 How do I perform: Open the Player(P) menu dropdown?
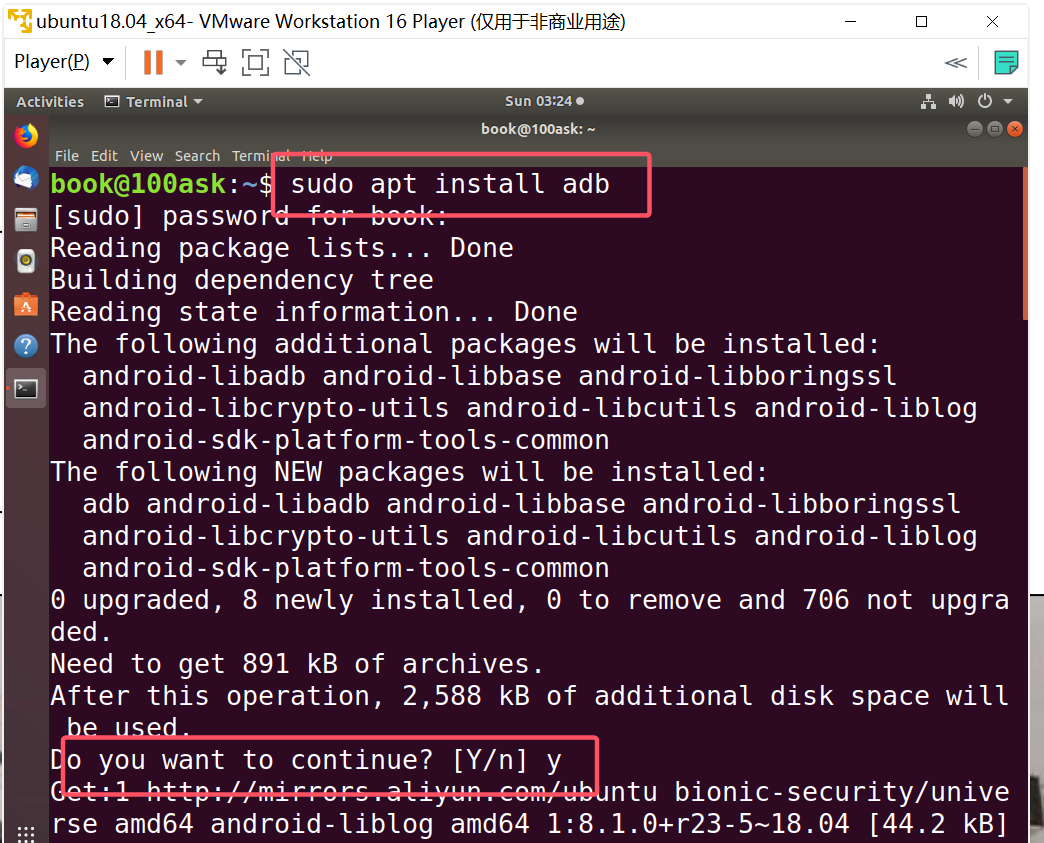click(x=64, y=62)
